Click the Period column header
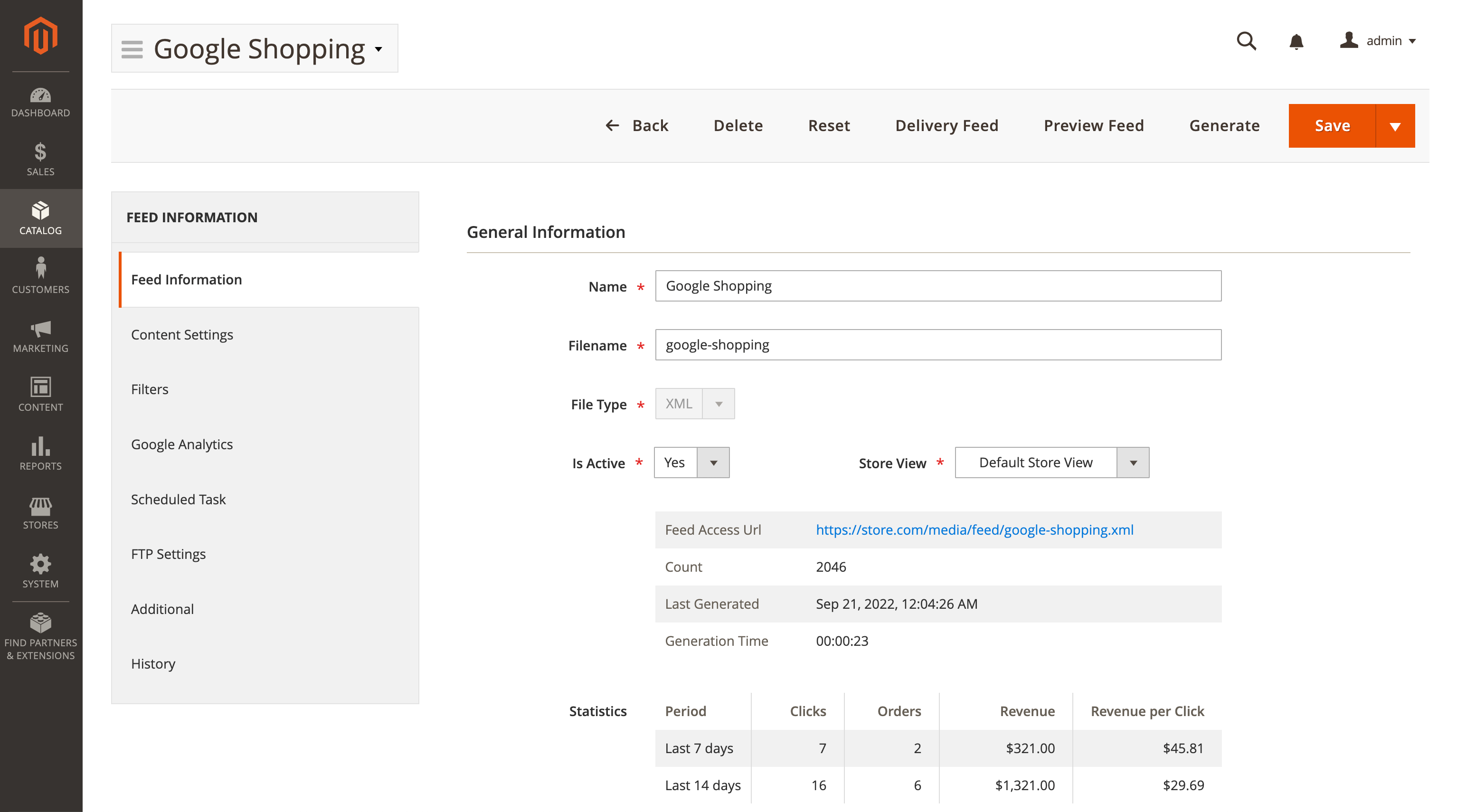1457x812 pixels. (x=685, y=711)
